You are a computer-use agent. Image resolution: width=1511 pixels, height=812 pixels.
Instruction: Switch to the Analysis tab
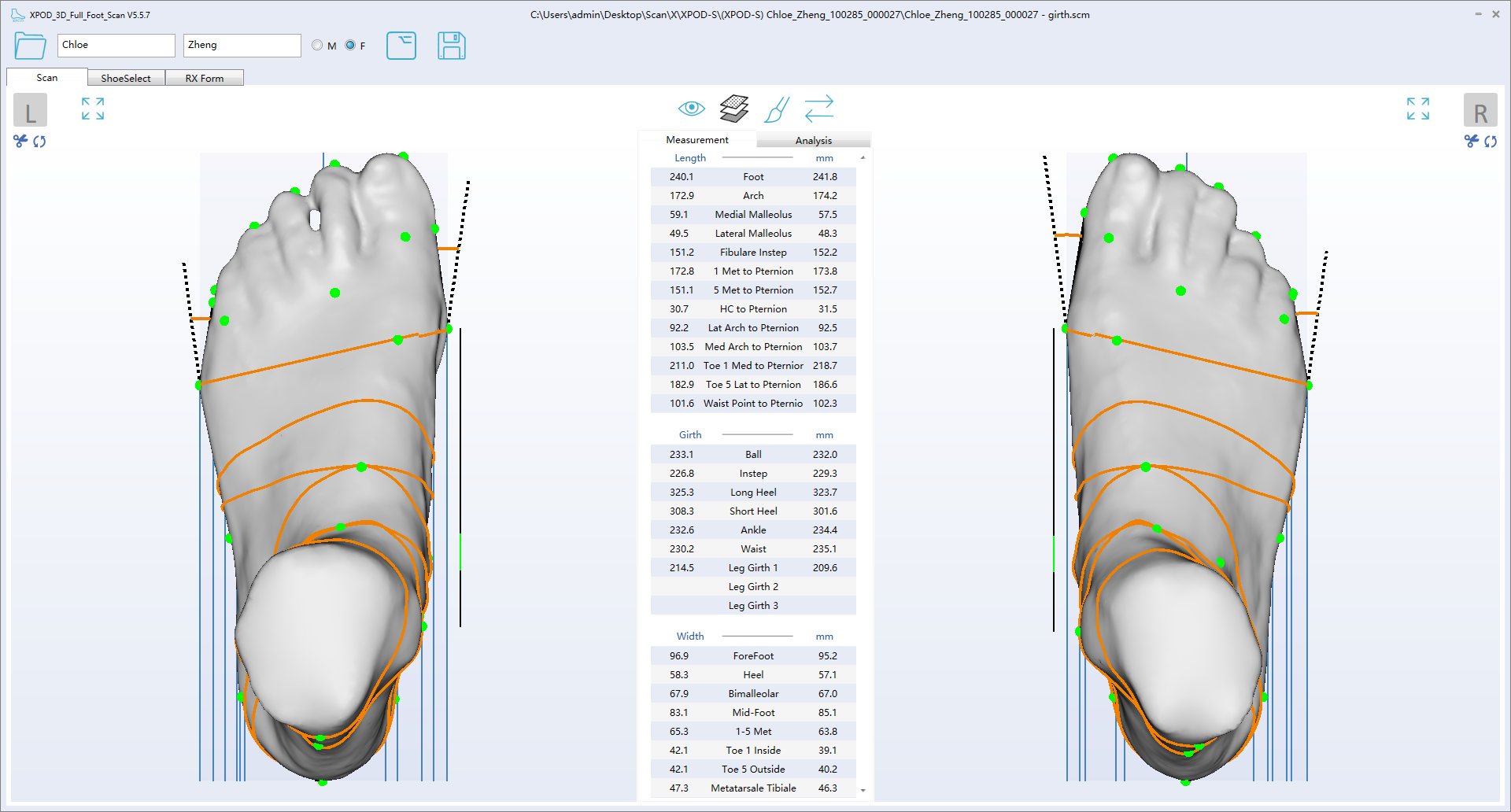[813, 140]
